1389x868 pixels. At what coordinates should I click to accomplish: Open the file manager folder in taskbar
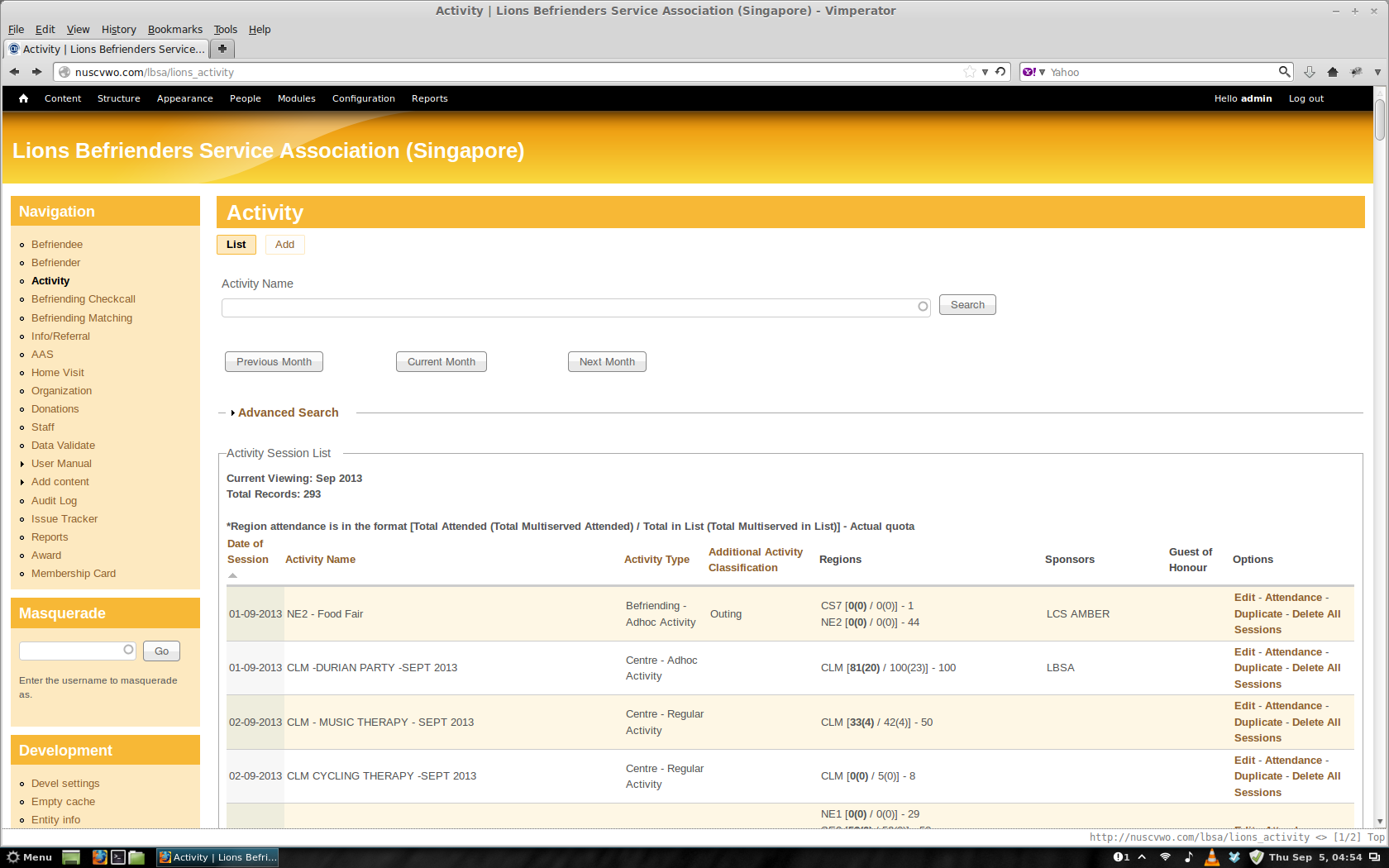[137, 857]
